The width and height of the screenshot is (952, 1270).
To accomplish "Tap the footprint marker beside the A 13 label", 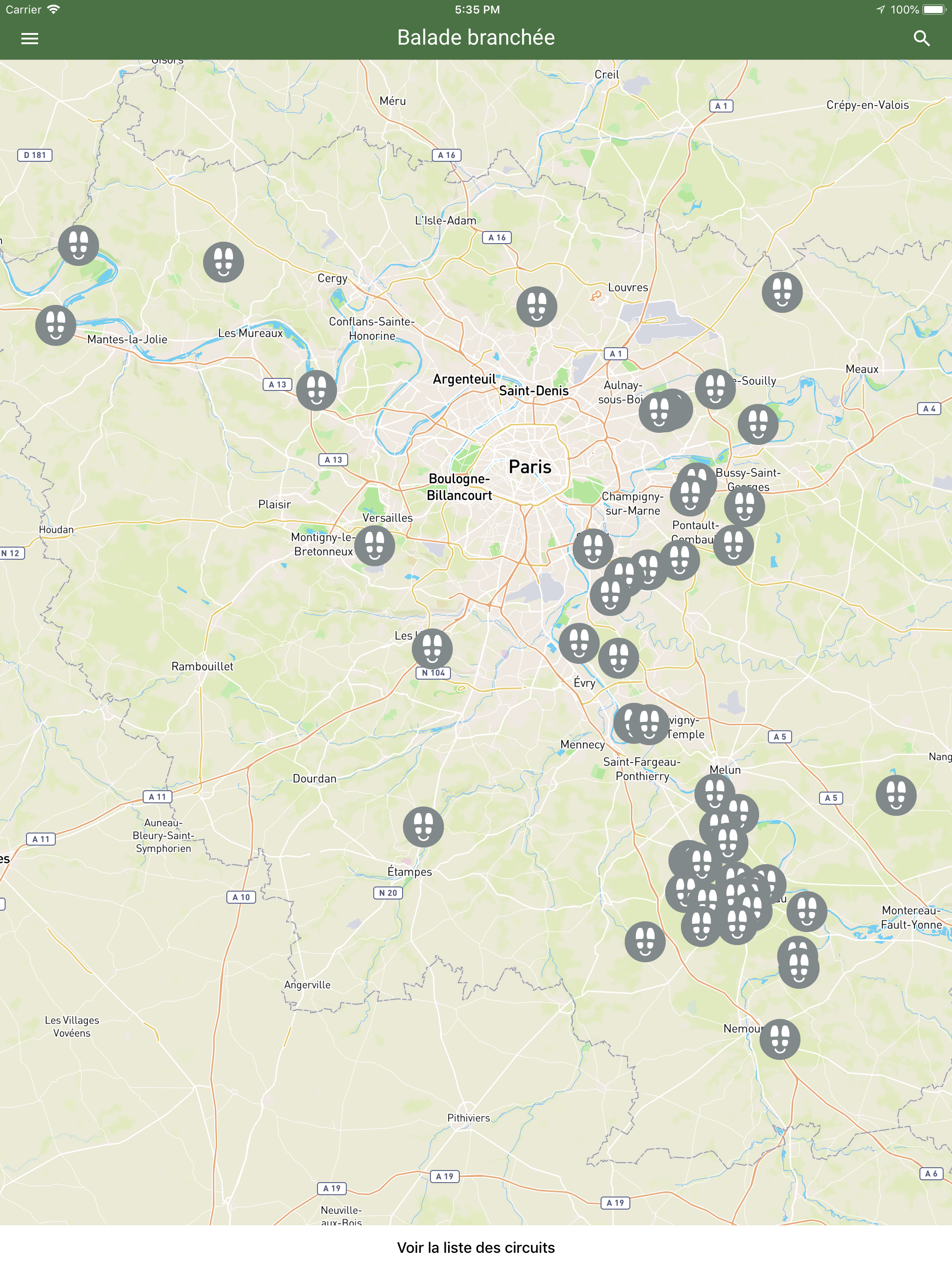I will click(317, 390).
